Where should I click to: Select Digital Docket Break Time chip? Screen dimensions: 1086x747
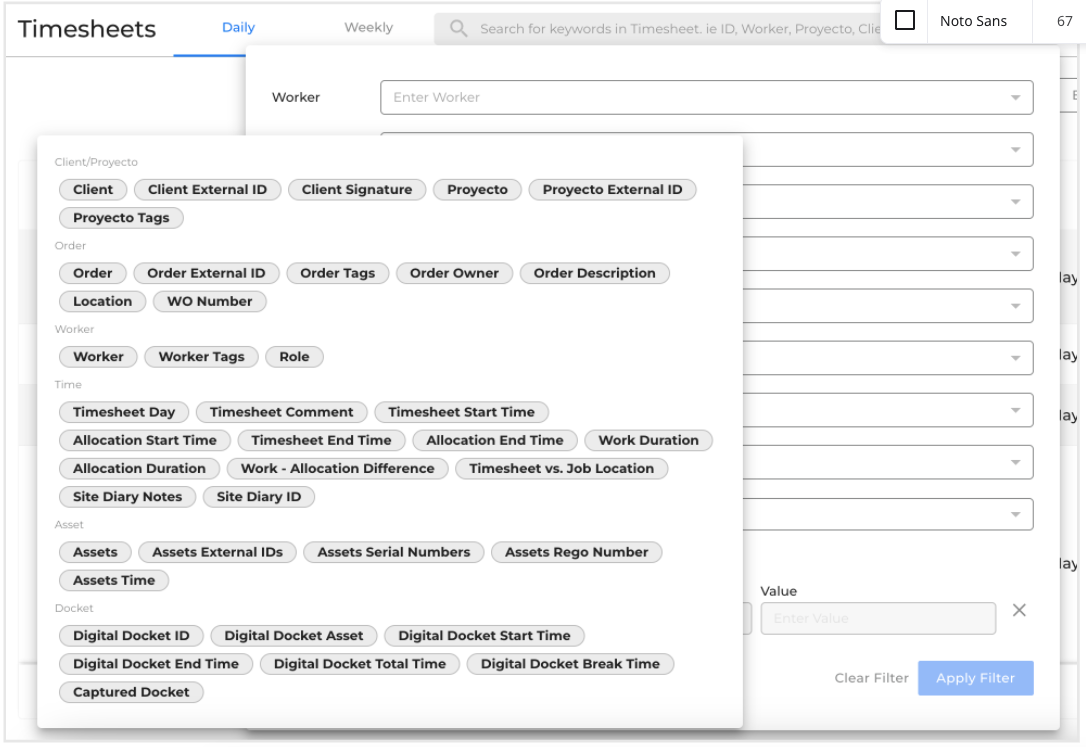570,665
